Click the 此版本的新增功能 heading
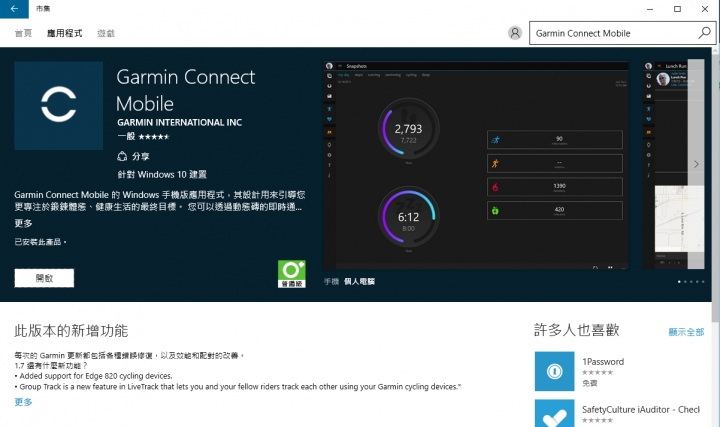This screenshot has width=720, height=427. (71, 331)
